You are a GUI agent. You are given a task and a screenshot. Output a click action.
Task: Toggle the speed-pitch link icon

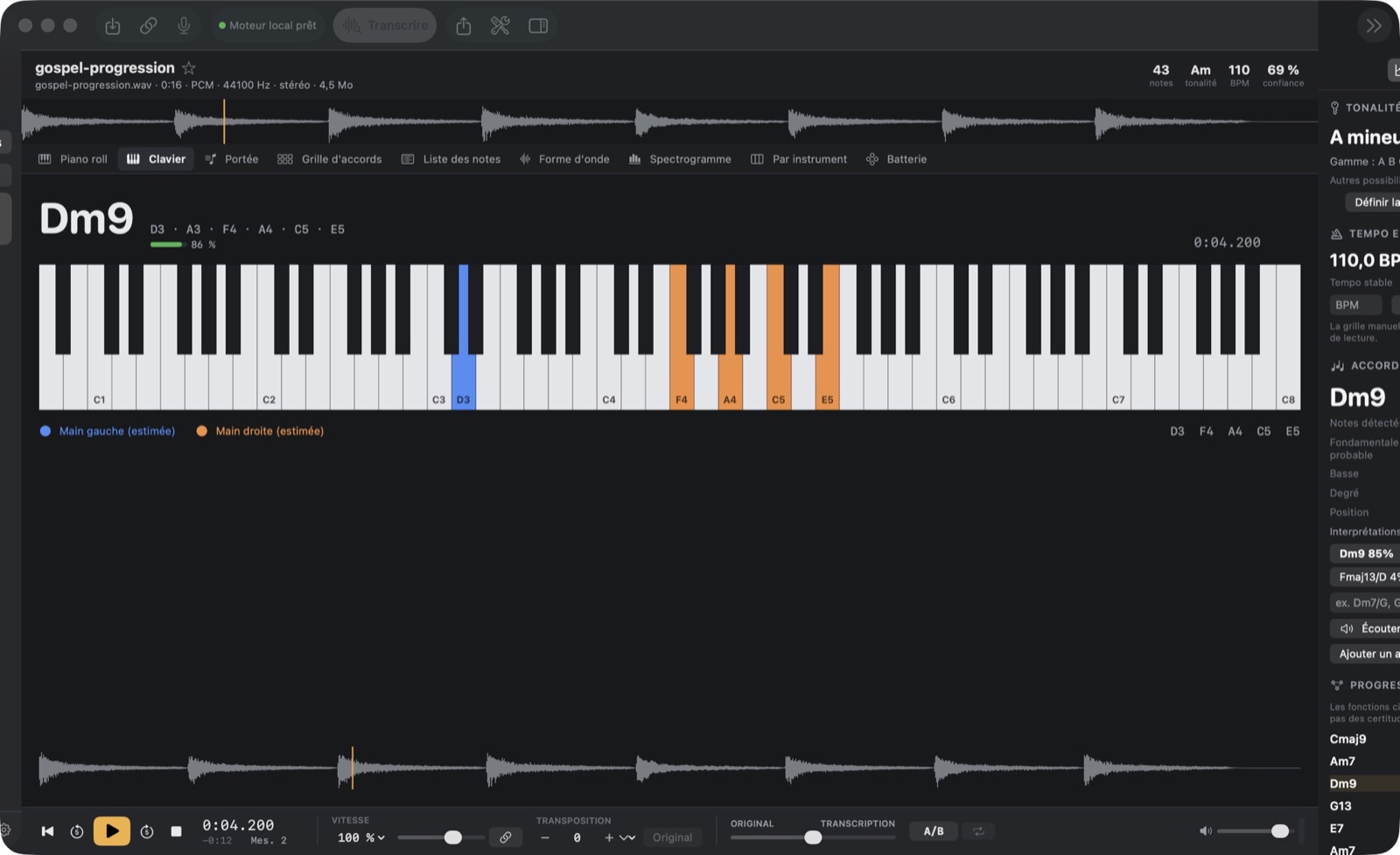point(506,837)
